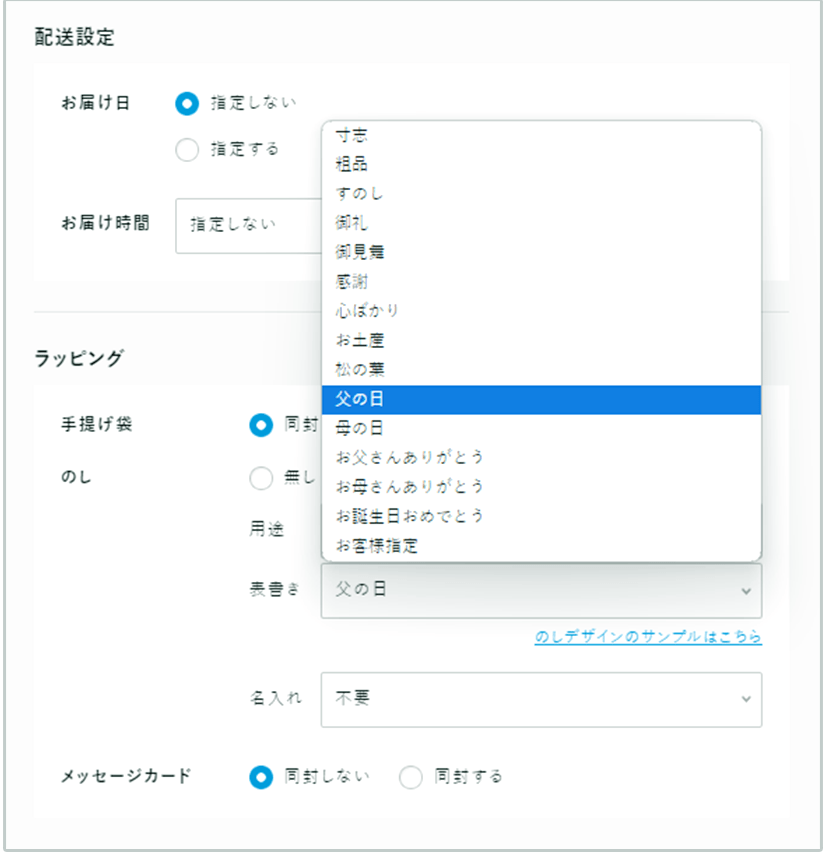Choose お土産 from the list

(x=541, y=340)
